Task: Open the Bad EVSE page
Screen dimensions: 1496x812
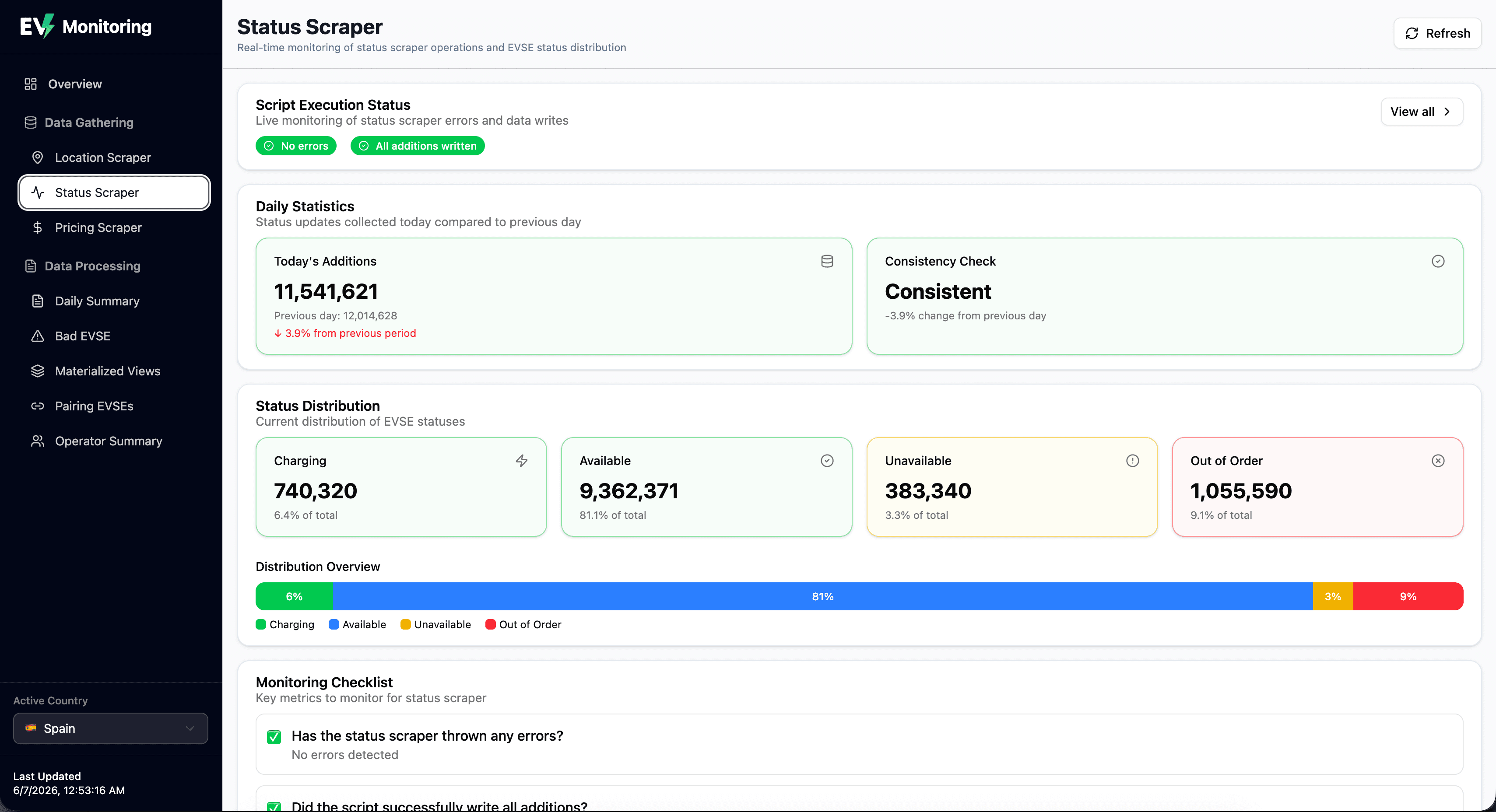Action: click(114, 336)
